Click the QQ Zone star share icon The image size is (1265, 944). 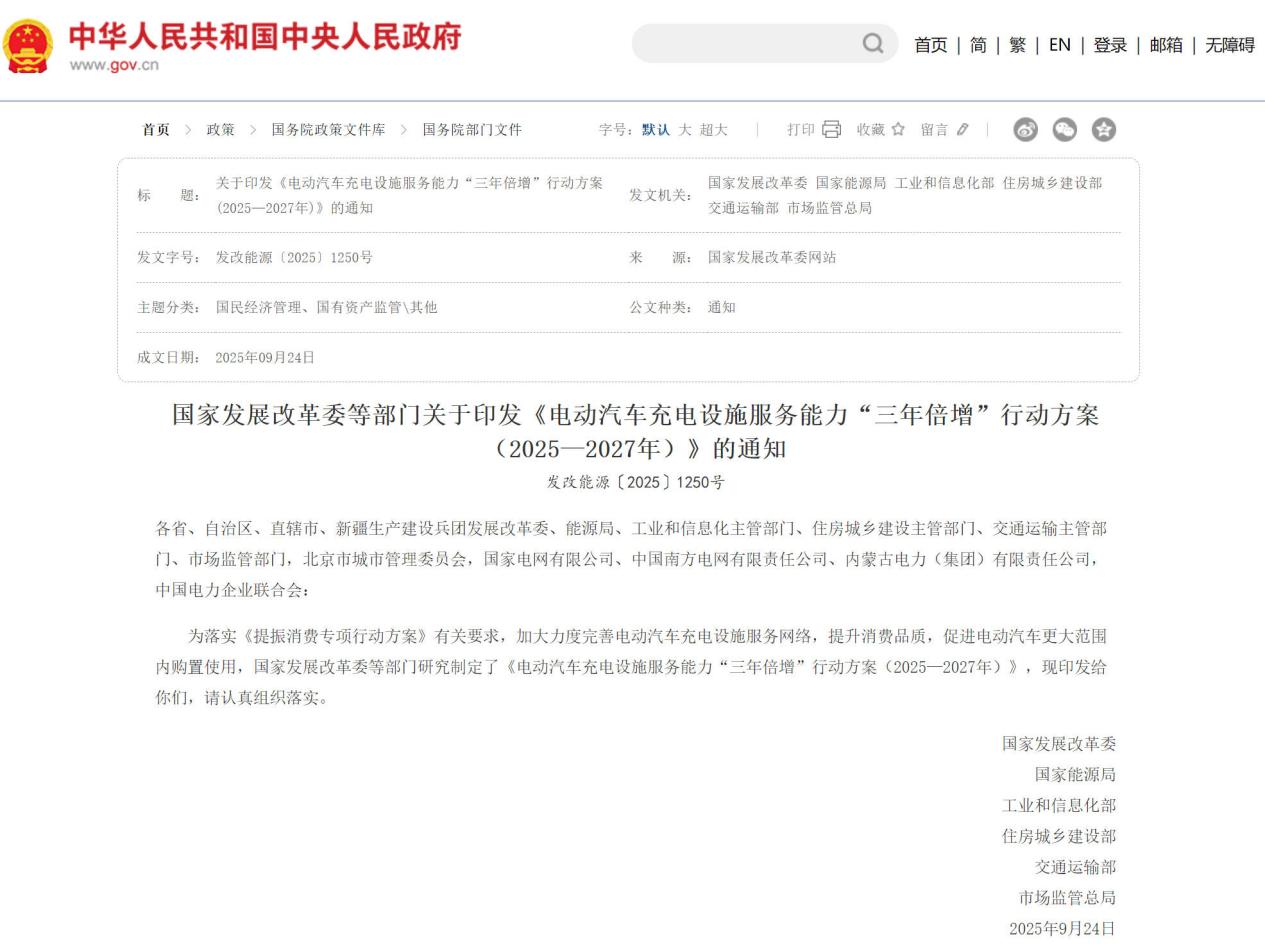pyautogui.click(x=1103, y=129)
